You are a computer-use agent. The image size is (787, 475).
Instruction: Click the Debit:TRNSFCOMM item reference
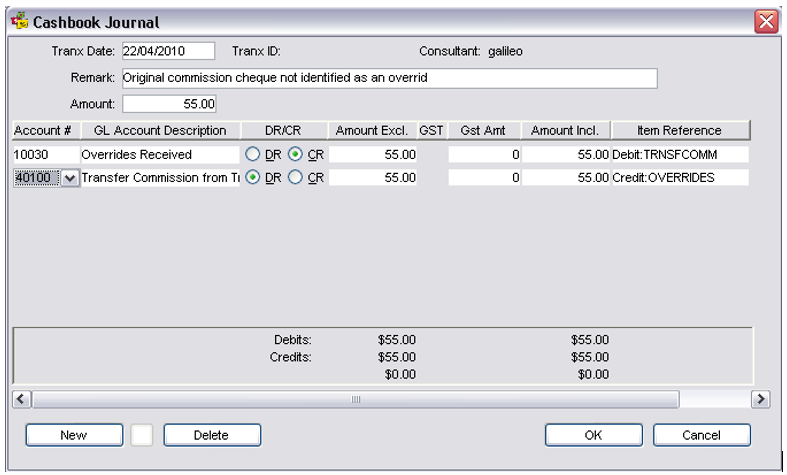click(680, 155)
